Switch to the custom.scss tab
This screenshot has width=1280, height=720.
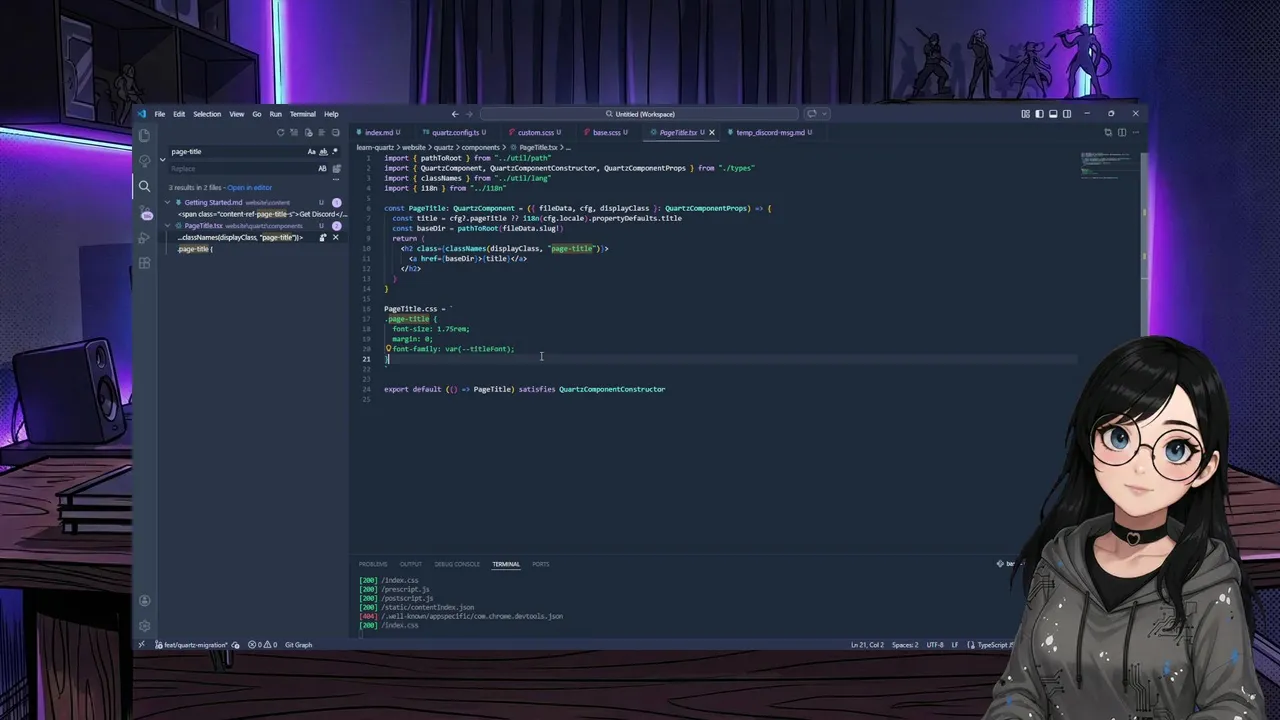[538, 132]
